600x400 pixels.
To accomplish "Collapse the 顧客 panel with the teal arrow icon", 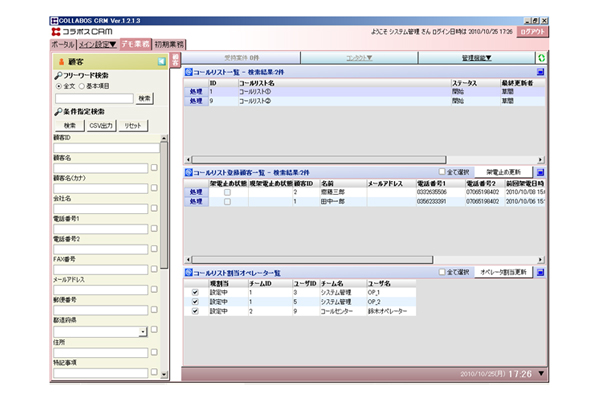I will [160, 62].
